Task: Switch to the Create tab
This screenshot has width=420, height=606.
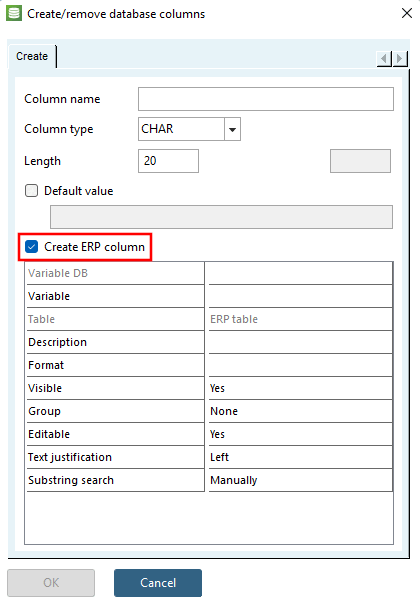Action: [x=32, y=56]
